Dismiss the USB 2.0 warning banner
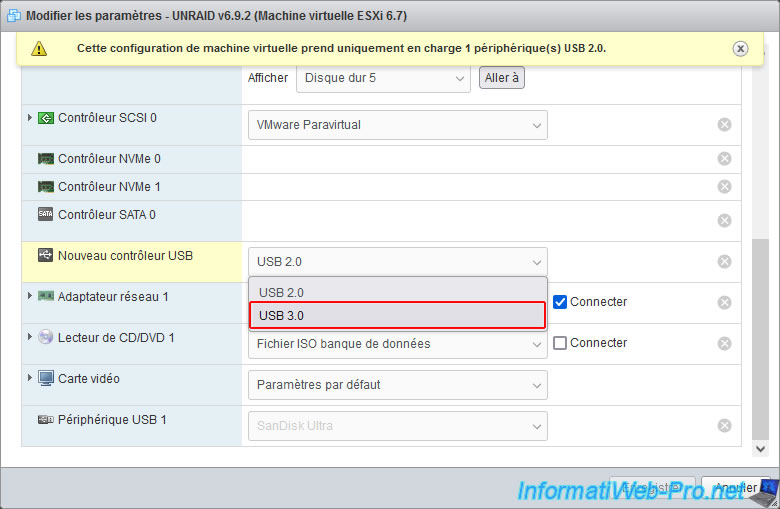780x509 pixels. (x=740, y=48)
